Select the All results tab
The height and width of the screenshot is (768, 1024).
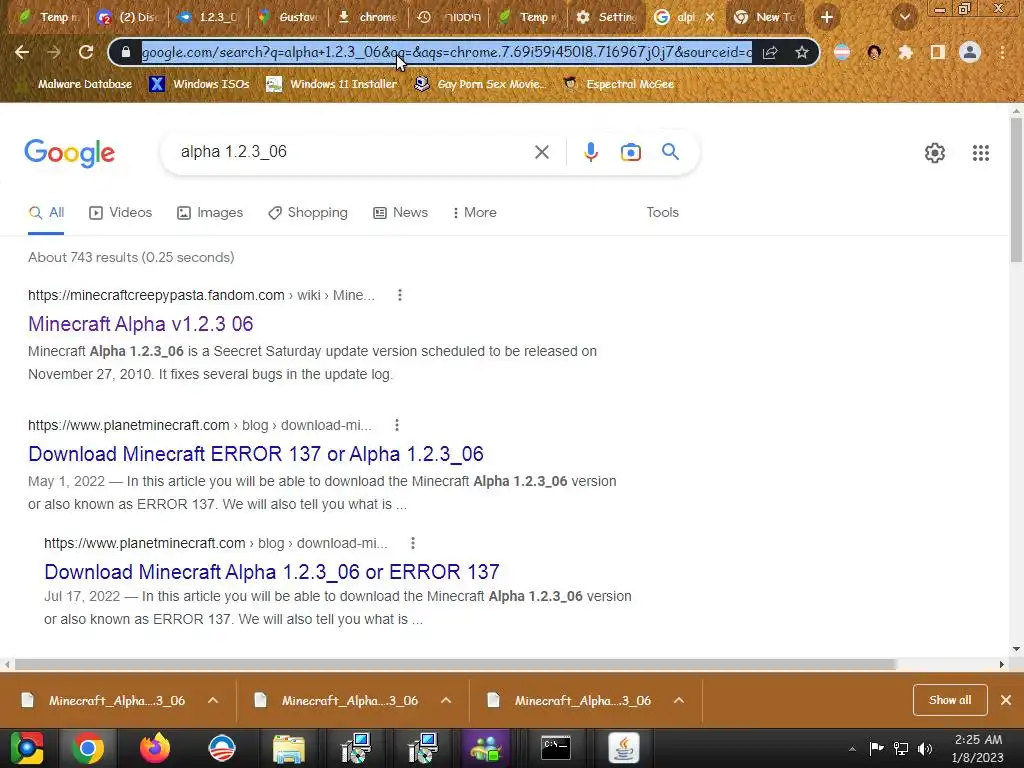[x=46, y=212]
